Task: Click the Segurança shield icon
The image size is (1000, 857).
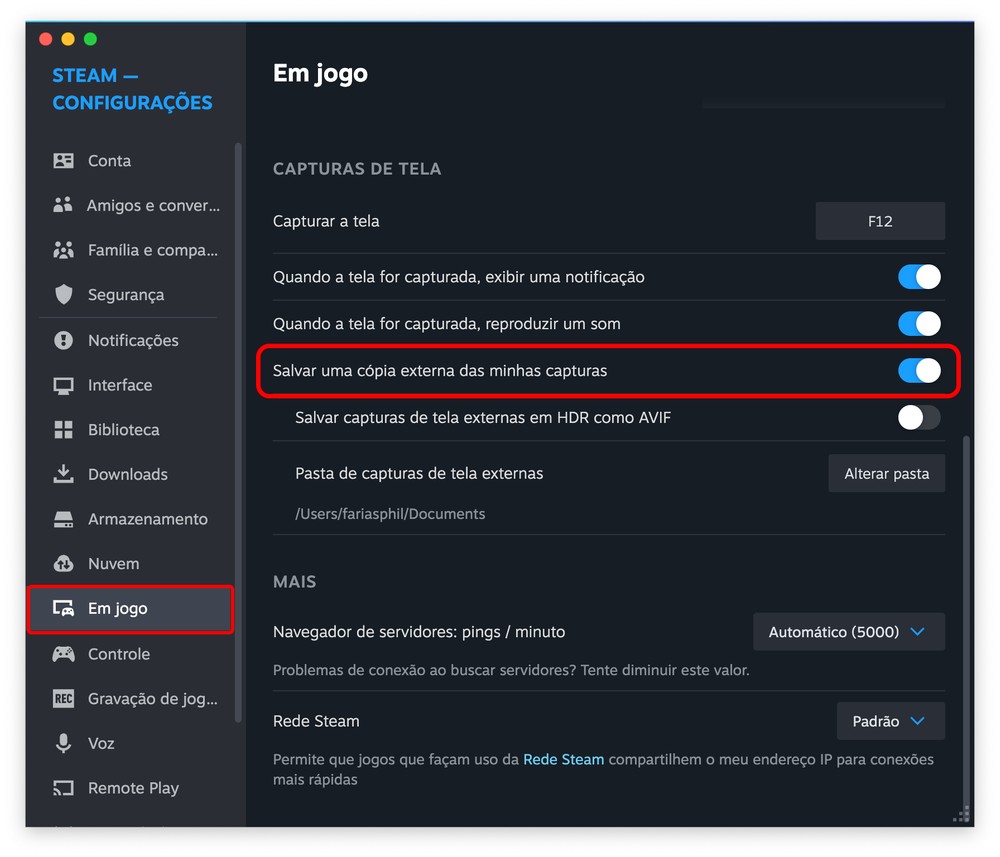Action: coord(63,295)
